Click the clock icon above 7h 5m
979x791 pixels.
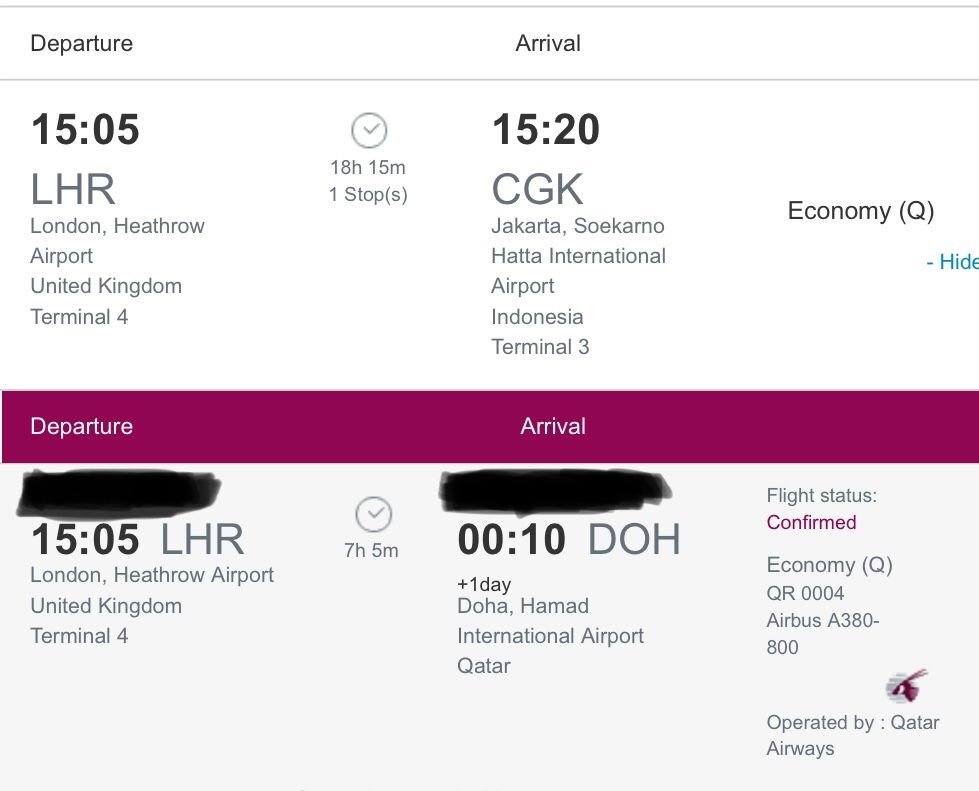point(373,514)
